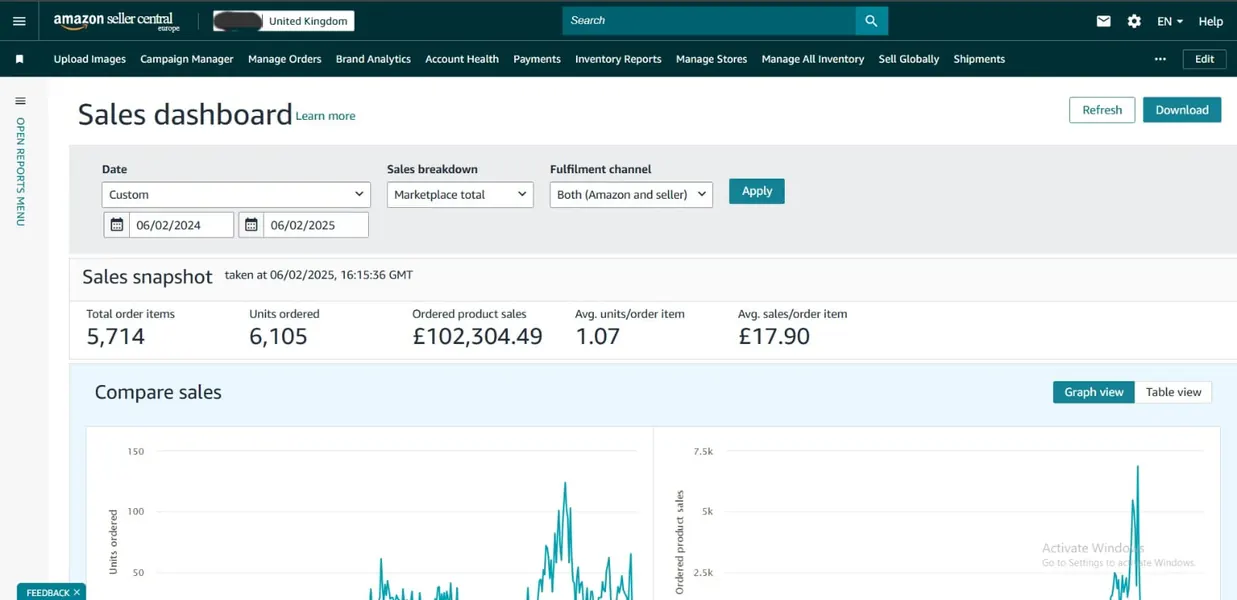Click the Ordered product sales value £102,304.49
The width and height of the screenshot is (1237, 600).
click(477, 337)
